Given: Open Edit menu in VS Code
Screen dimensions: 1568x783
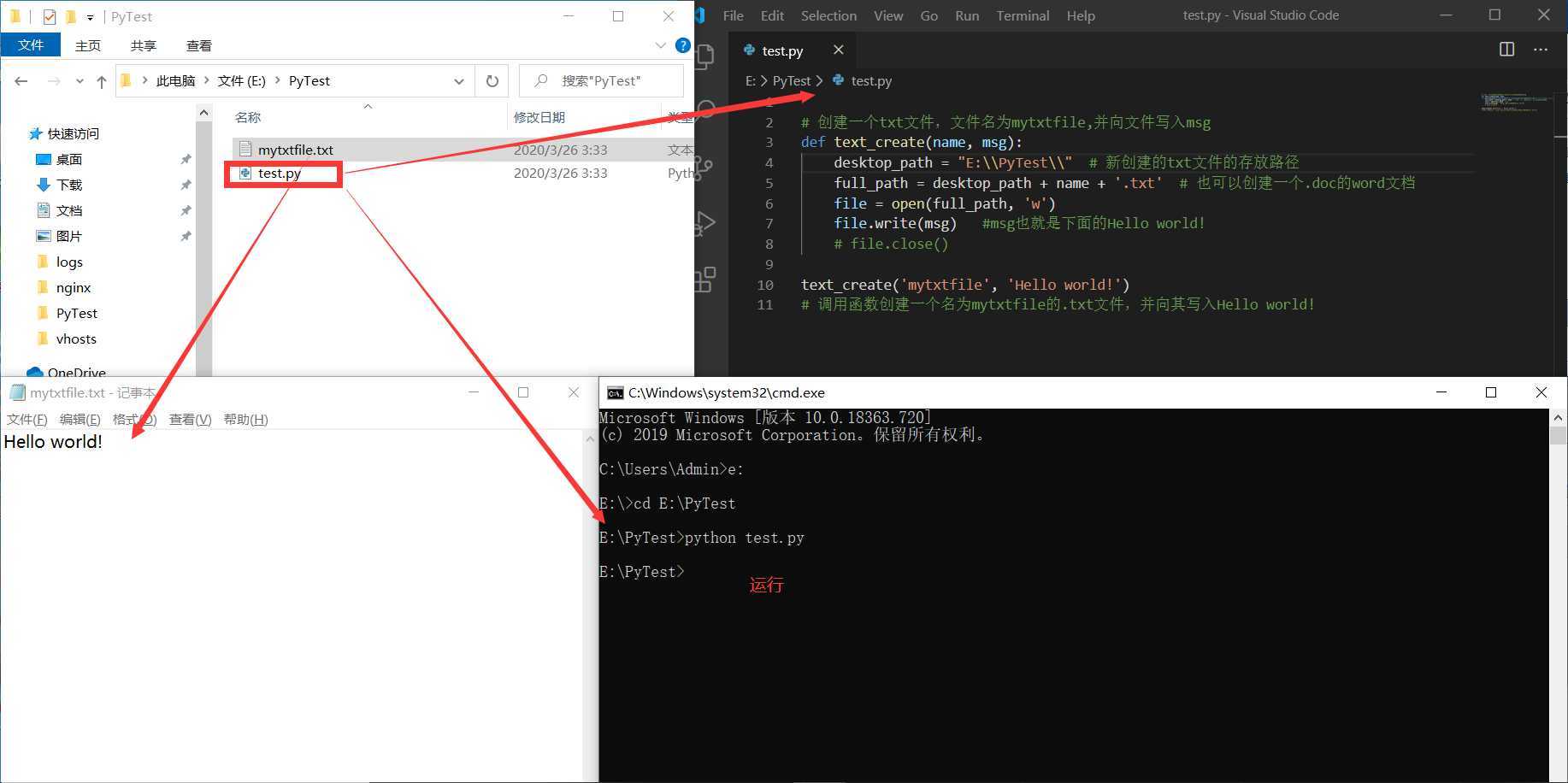Looking at the screenshot, I should (x=772, y=15).
